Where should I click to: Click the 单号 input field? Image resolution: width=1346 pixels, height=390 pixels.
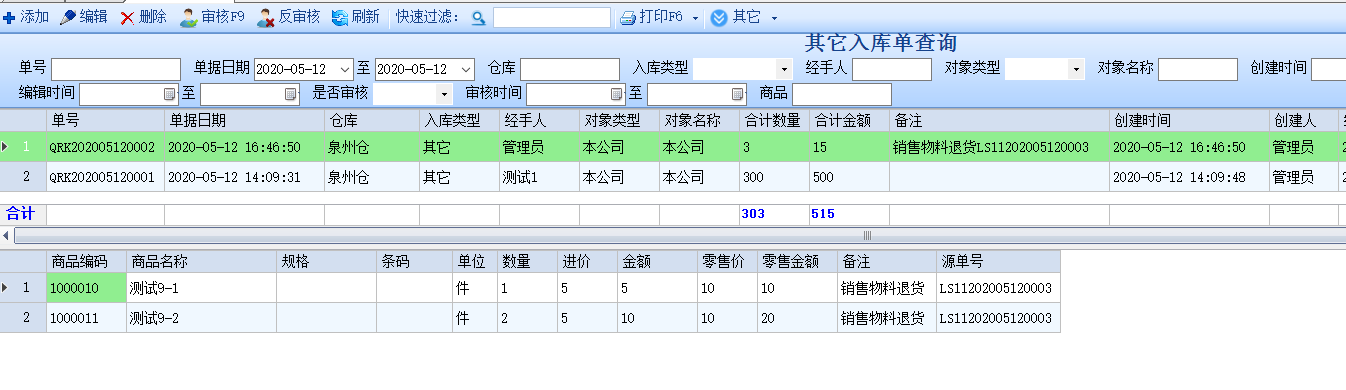pyautogui.click(x=116, y=69)
